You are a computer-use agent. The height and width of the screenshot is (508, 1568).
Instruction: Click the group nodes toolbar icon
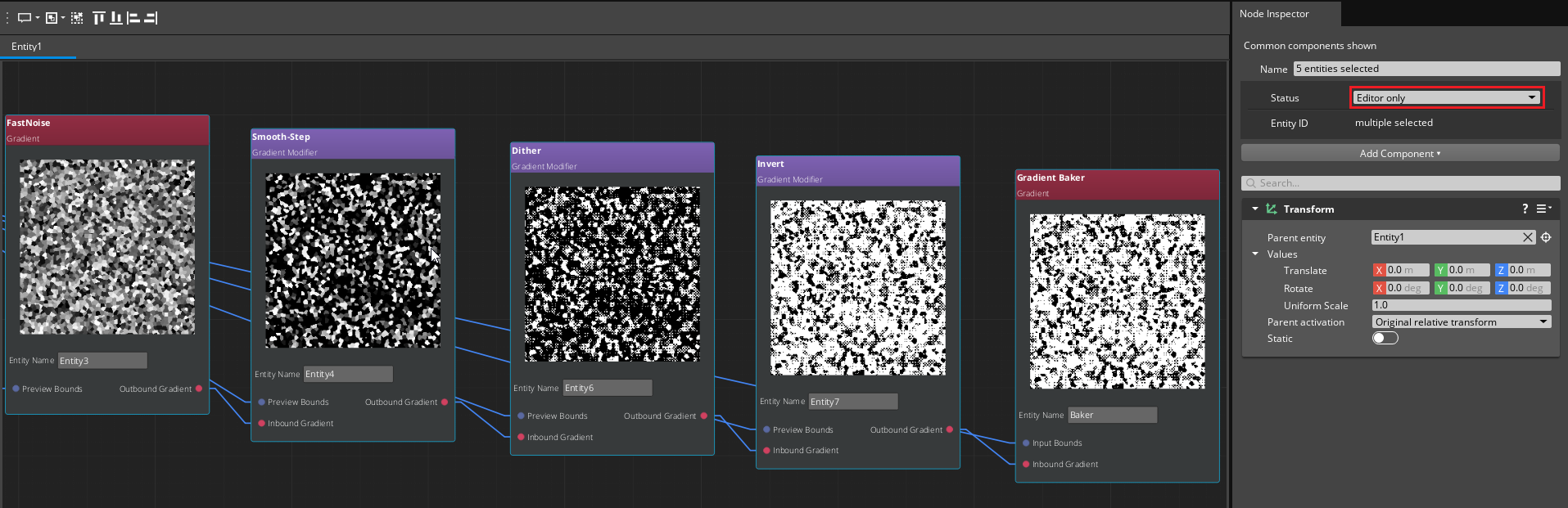(52, 17)
